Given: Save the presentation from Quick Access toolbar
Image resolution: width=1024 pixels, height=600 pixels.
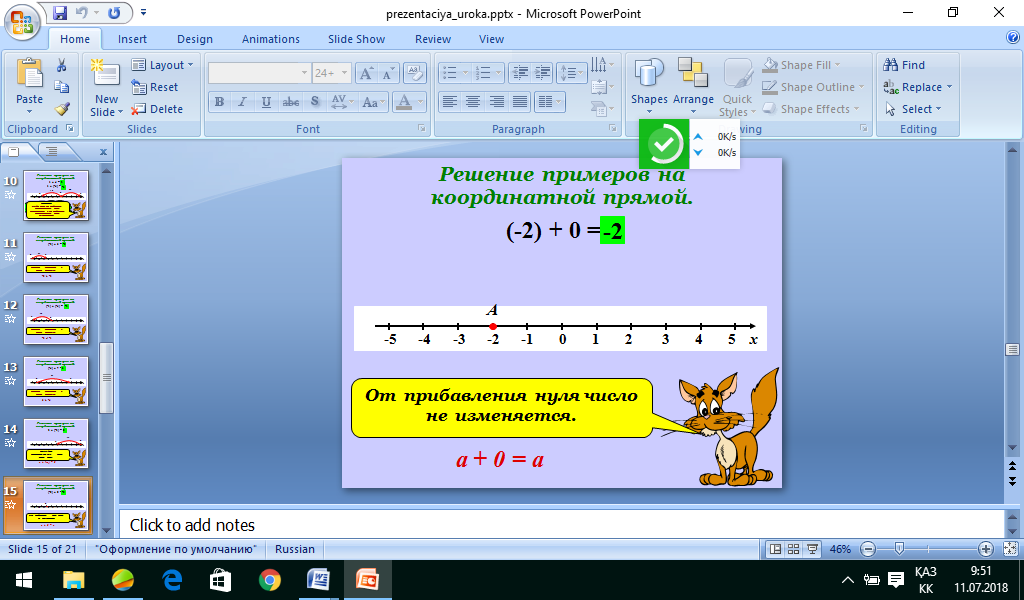Looking at the screenshot, I should click(60, 12).
